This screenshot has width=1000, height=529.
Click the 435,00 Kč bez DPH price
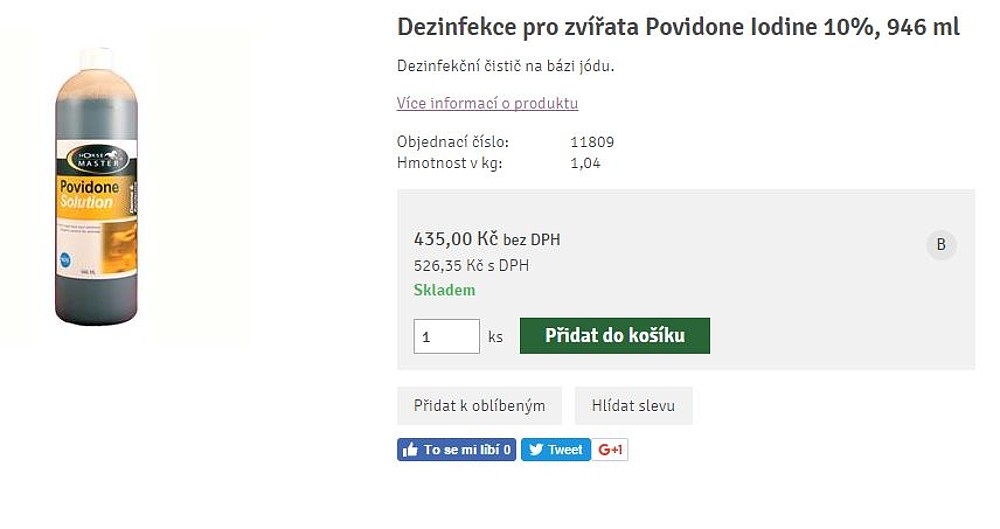[486, 239]
